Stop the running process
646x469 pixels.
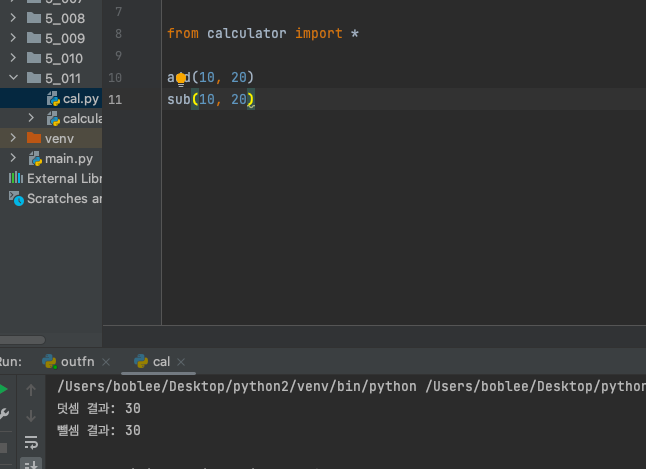pos(3,448)
